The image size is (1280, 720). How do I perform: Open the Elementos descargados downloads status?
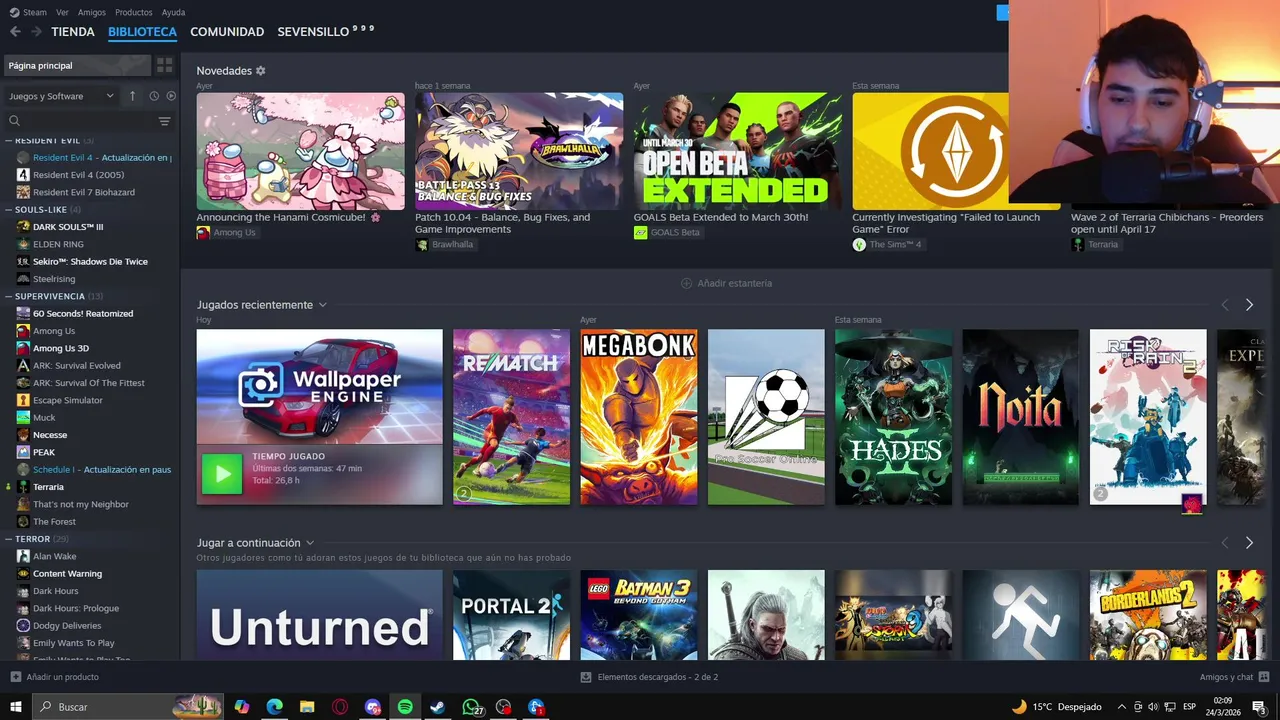coord(650,677)
